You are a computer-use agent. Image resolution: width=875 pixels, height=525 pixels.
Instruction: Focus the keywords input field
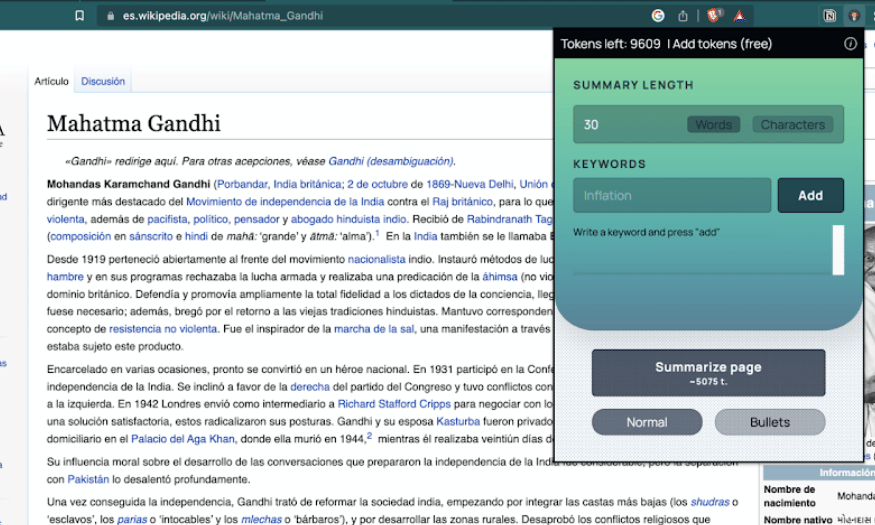(672, 195)
